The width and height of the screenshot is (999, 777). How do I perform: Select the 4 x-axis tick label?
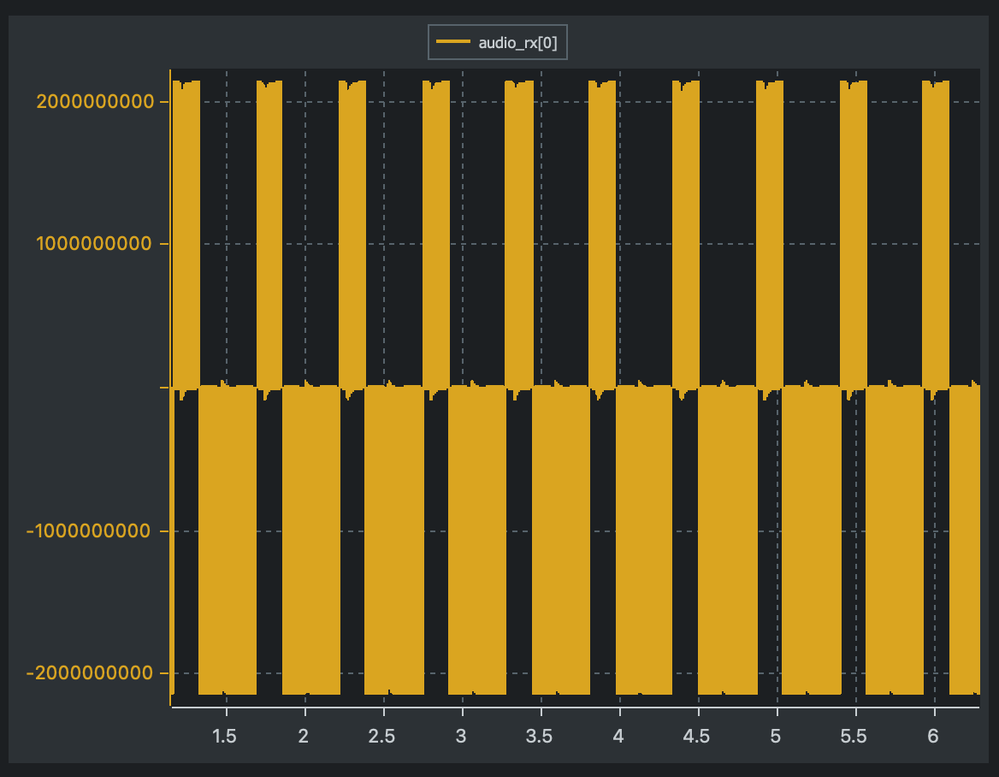(x=617, y=736)
